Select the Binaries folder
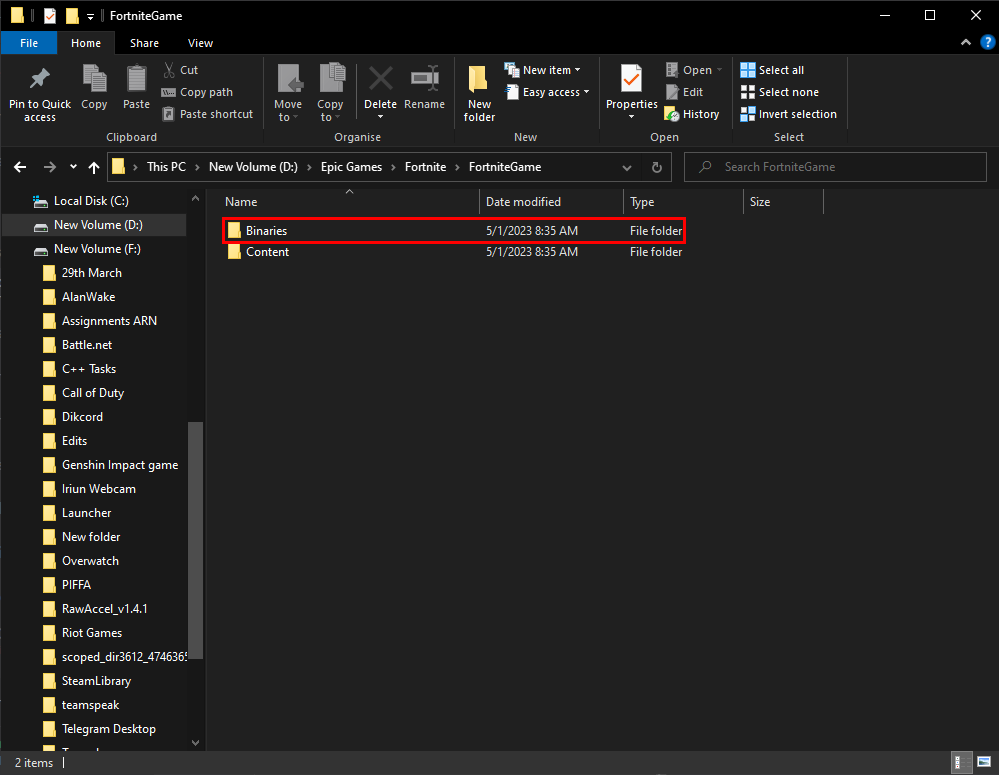Viewport: 999px width, 775px height. click(454, 231)
